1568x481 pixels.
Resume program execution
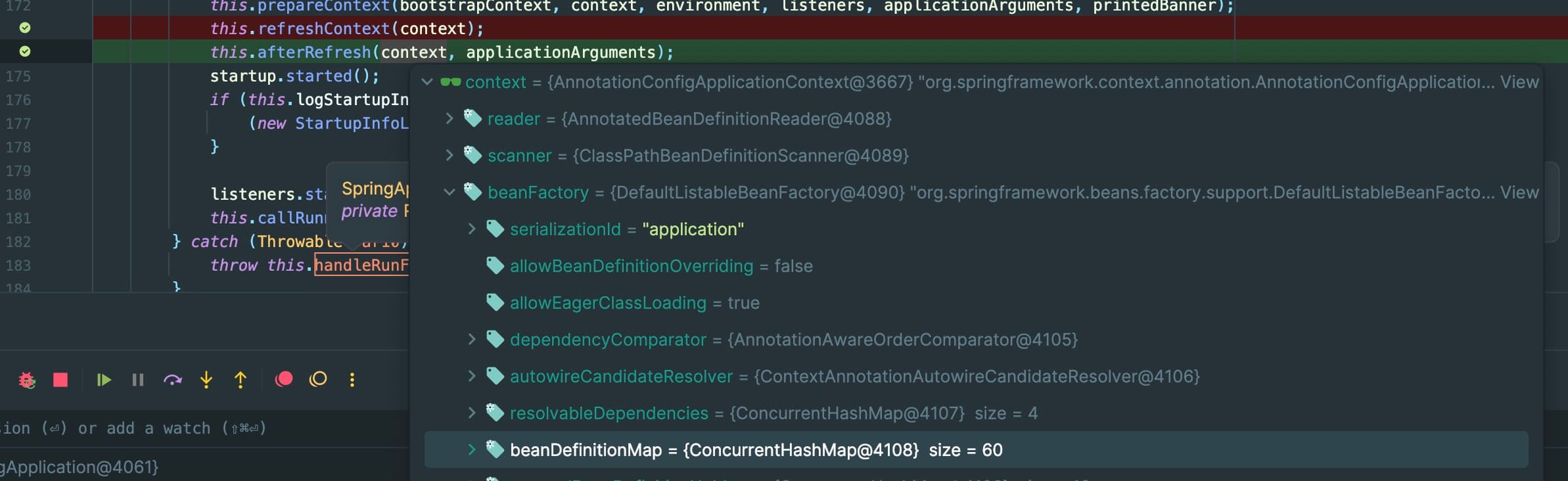pos(103,380)
